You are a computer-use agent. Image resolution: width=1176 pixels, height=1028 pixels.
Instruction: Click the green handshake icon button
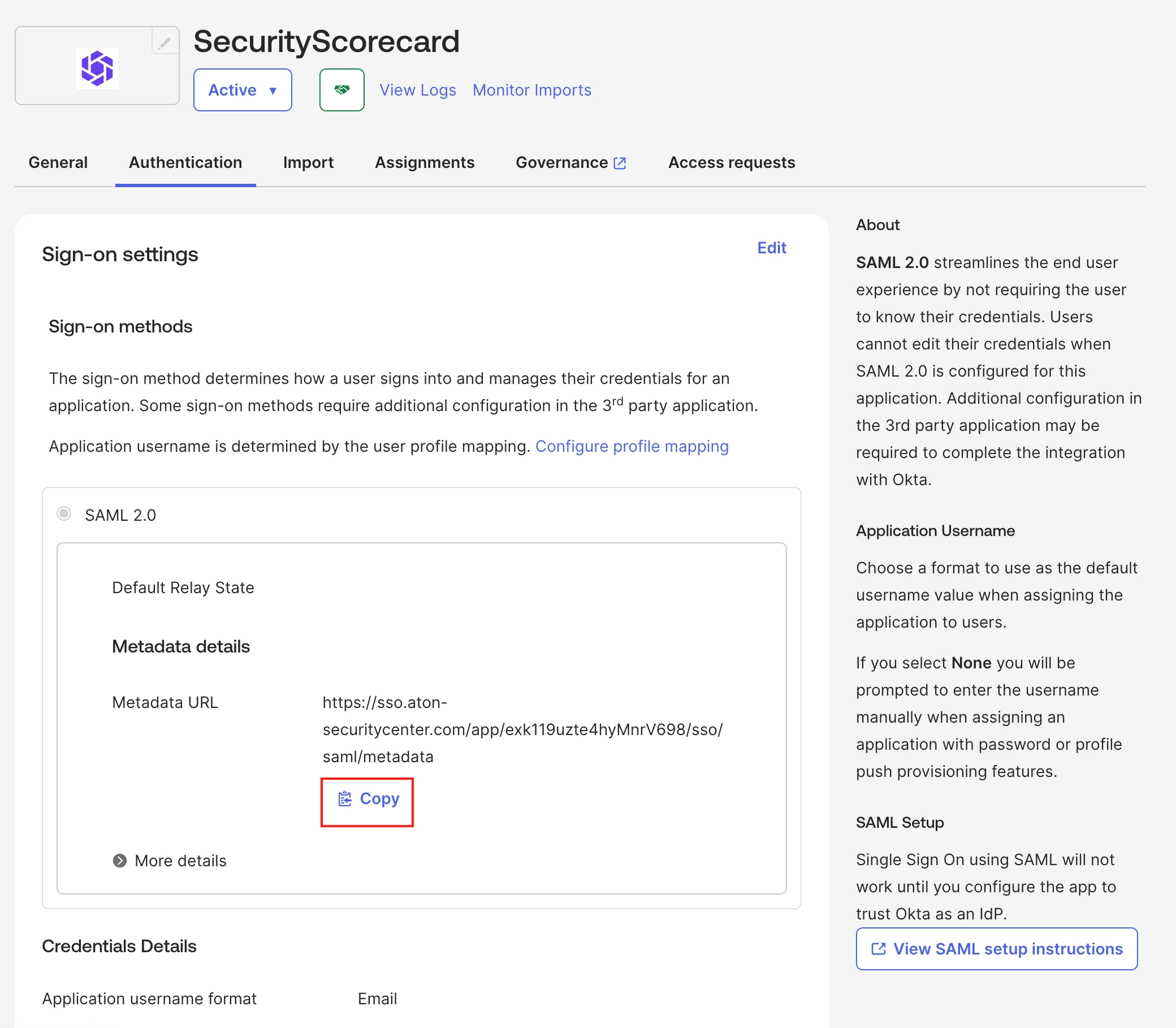342,90
